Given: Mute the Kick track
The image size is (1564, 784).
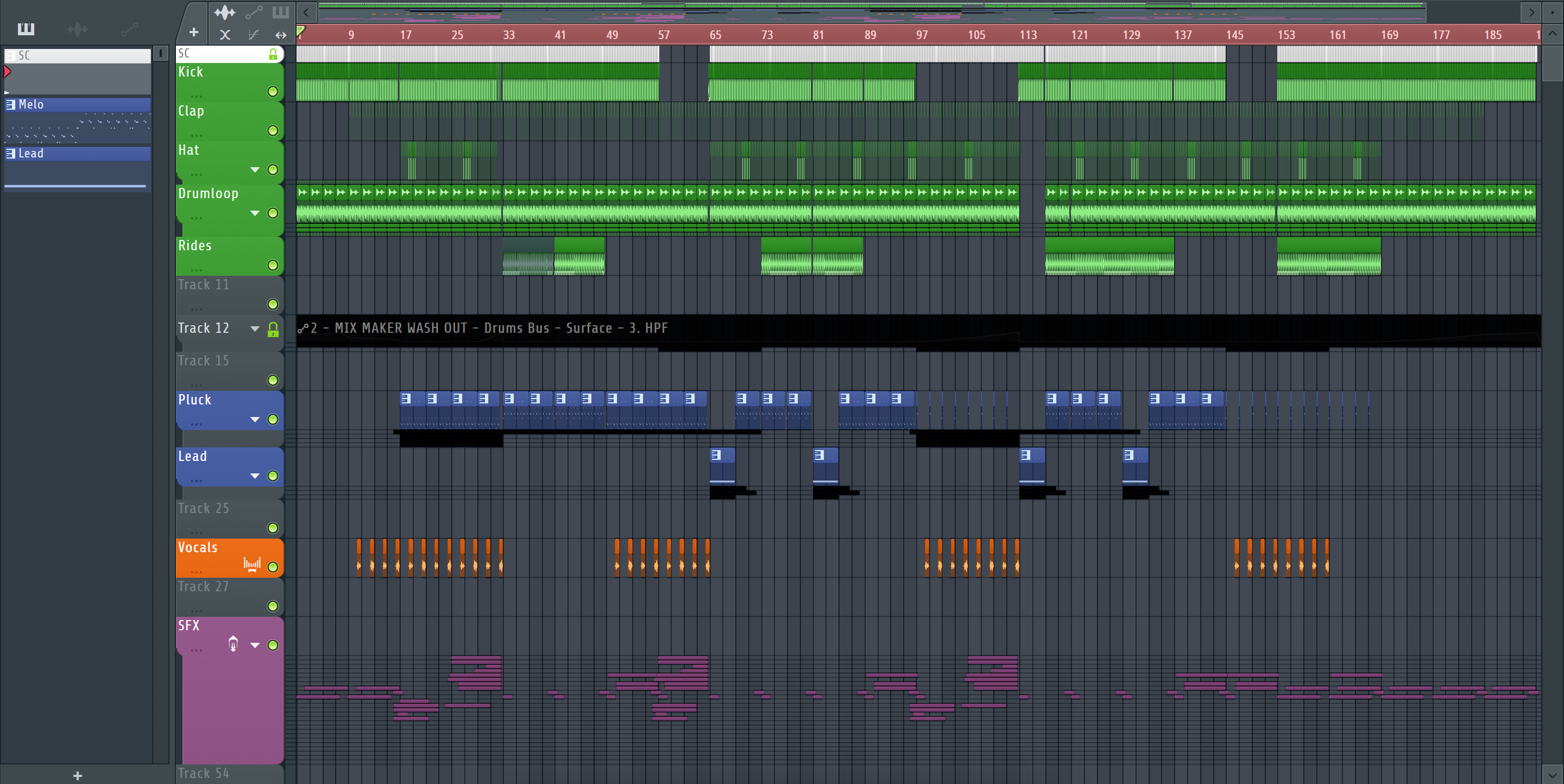Looking at the screenshot, I should pyautogui.click(x=273, y=92).
